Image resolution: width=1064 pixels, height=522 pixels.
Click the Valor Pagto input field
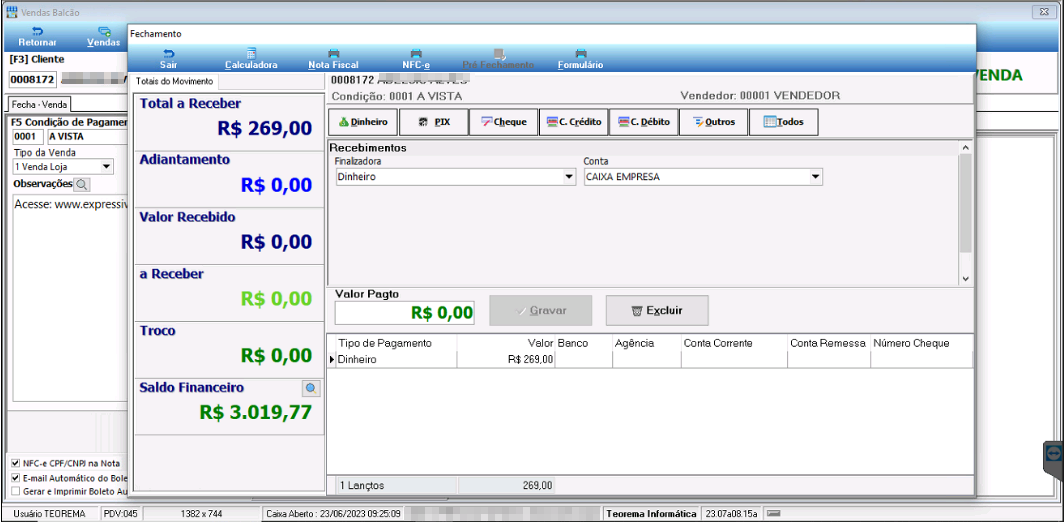pos(404,313)
